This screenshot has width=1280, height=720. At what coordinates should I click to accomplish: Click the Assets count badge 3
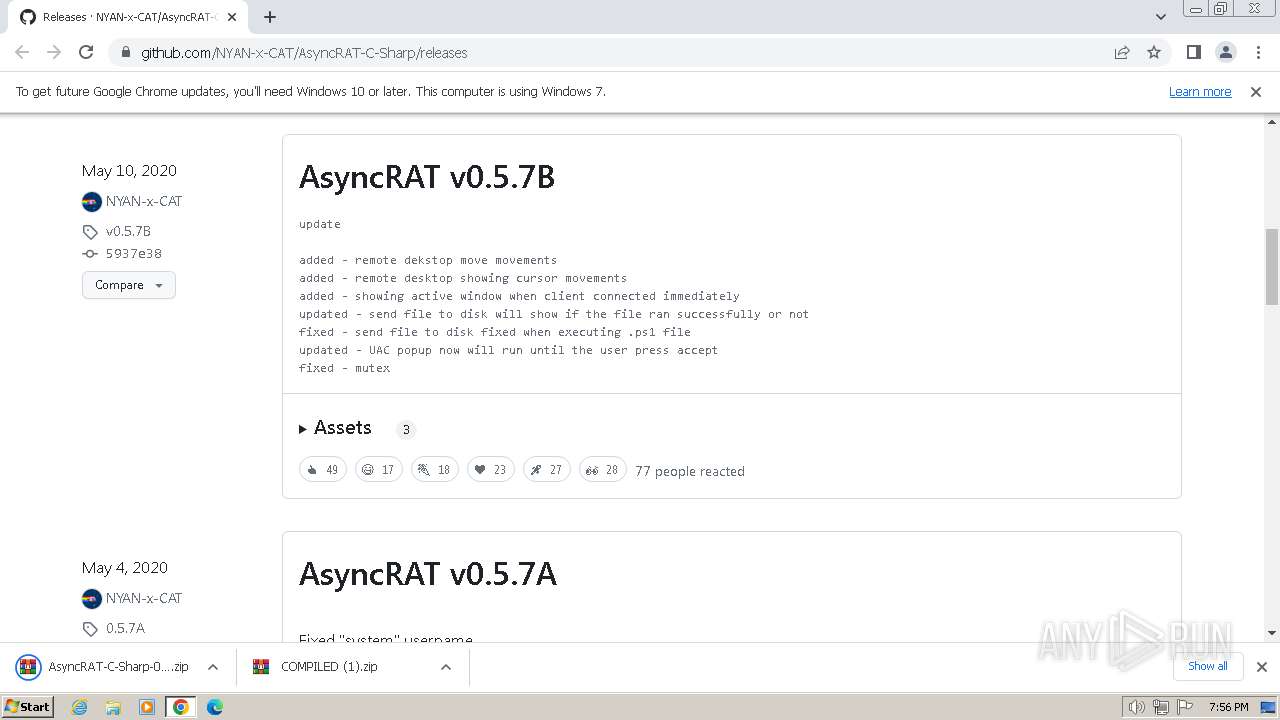[x=406, y=430]
